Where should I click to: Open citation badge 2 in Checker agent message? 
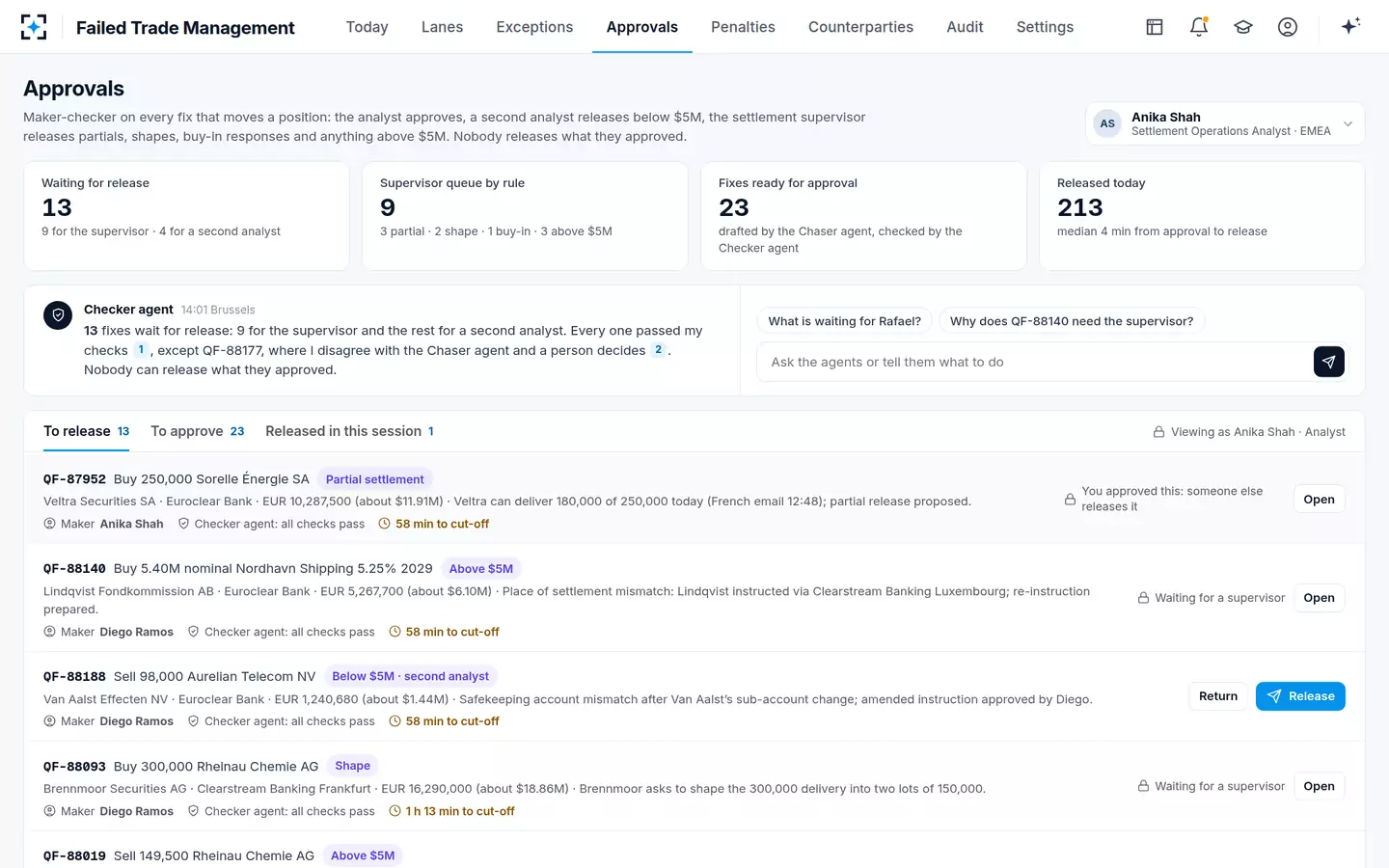coord(659,350)
